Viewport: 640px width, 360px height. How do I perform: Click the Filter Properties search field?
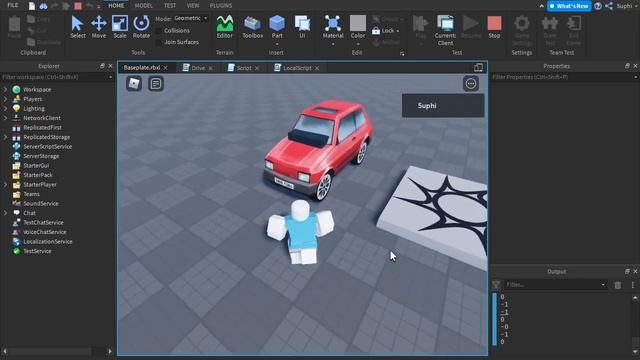(563, 77)
